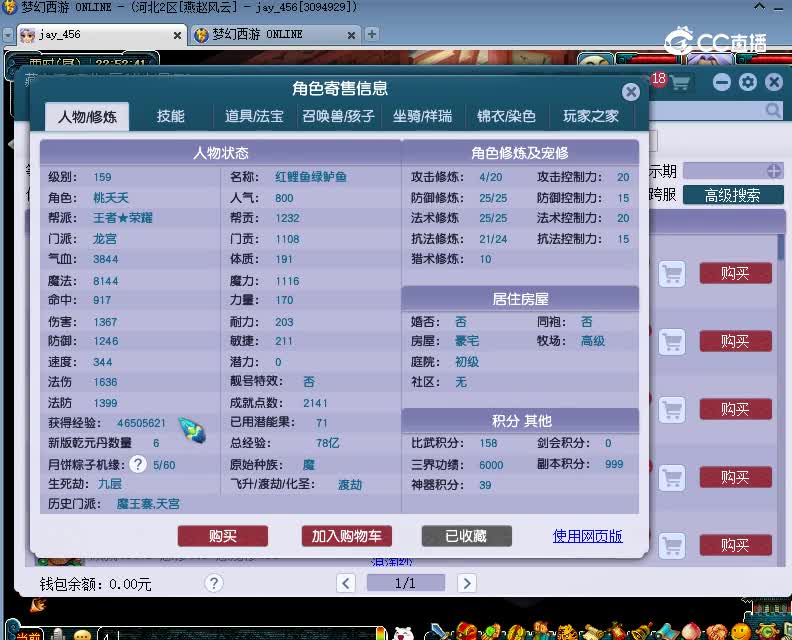Close the 梦幻西游 ONLINE tab

(352, 35)
